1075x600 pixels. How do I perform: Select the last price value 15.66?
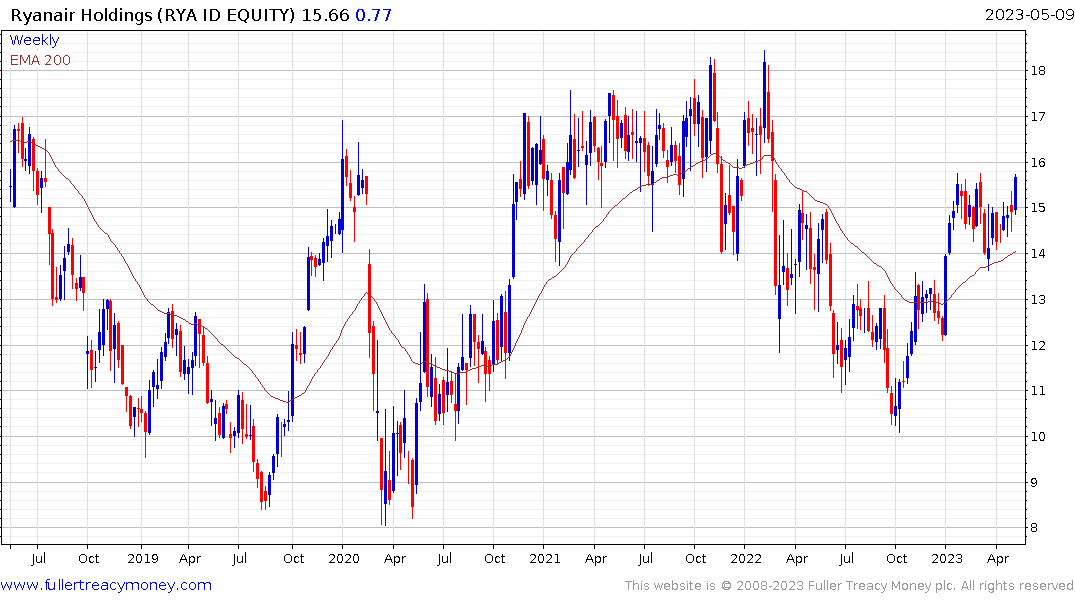(x=326, y=15)
